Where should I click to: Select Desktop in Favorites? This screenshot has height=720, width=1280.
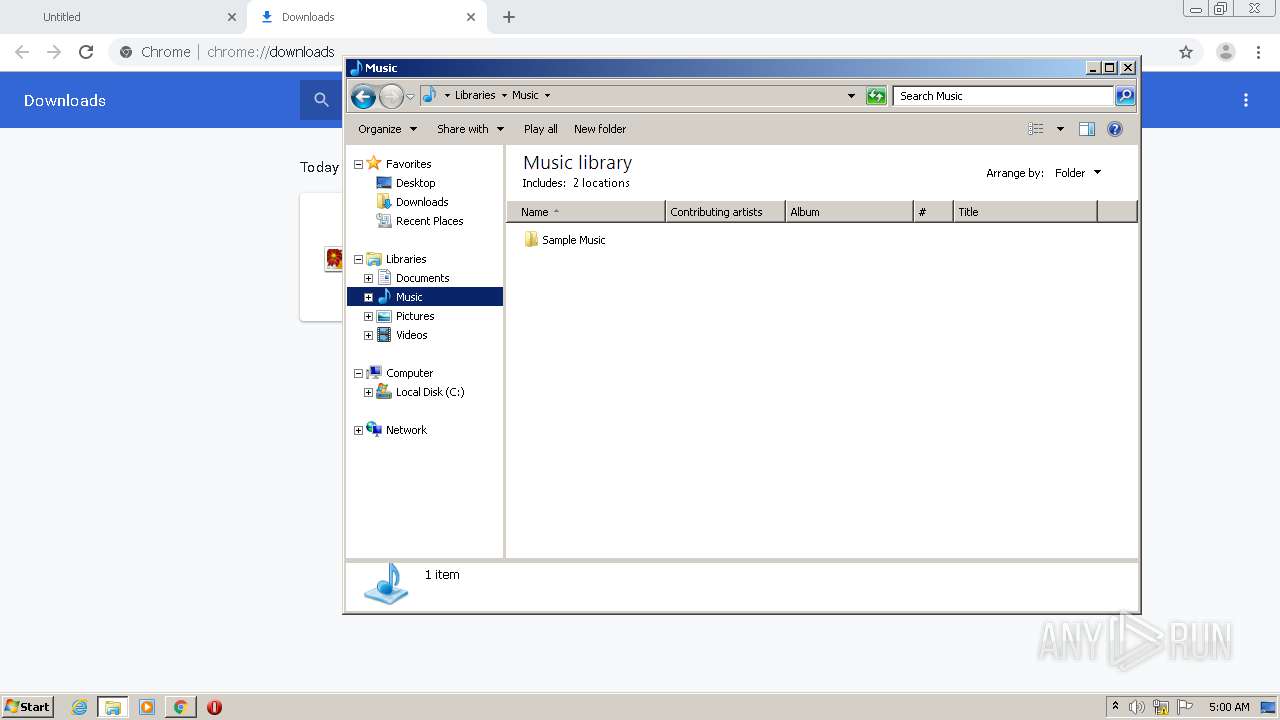[x=415, y=183]
